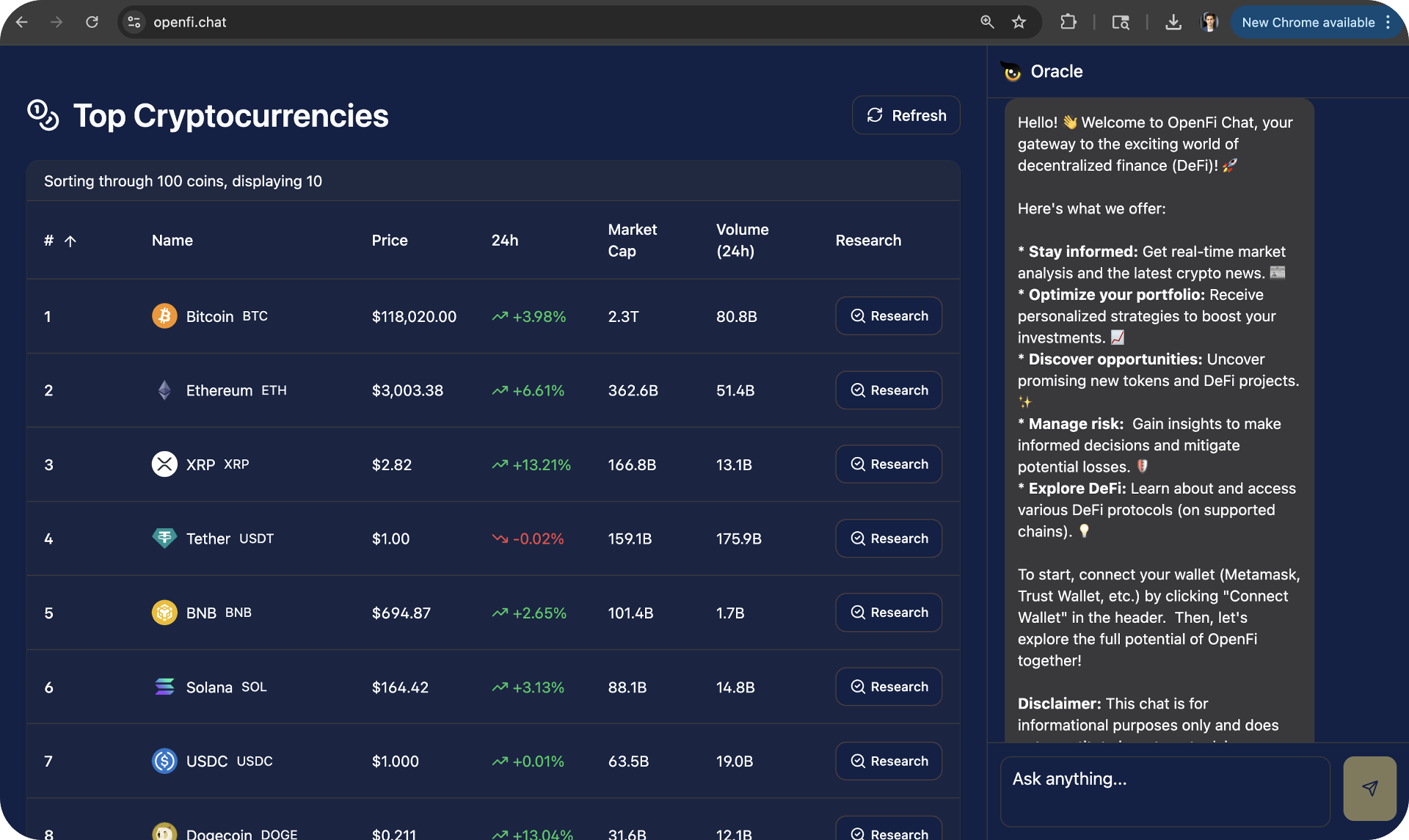
Task: Click the Tether coin icon
Action: (164, 538)
